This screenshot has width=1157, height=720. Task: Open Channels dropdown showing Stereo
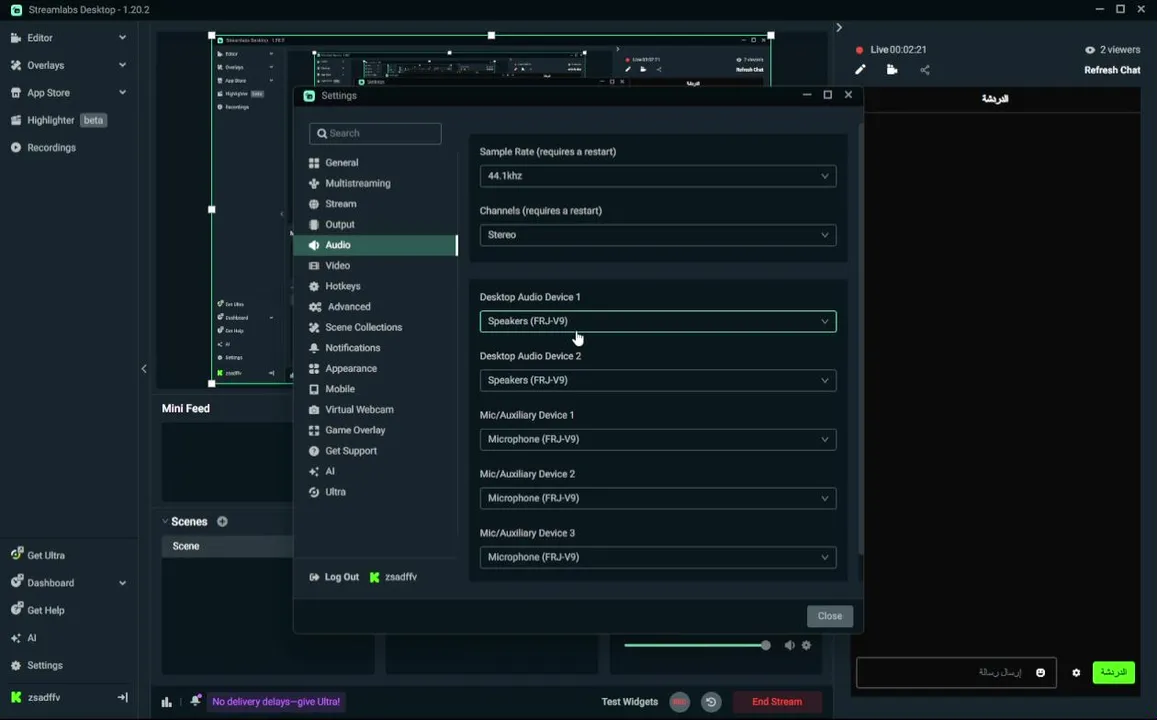pyautogui.click(x=657, y=235)
